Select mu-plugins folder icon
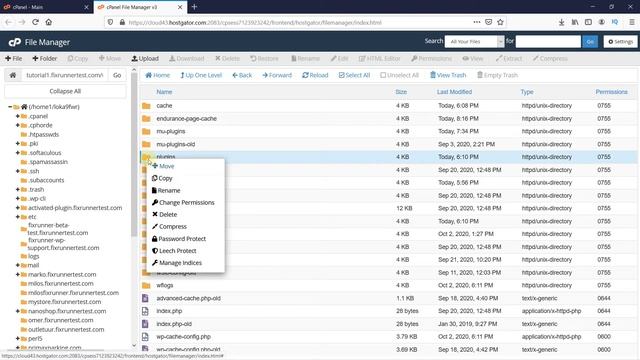The width and height of the screenshot is (640, 360). [x=146, y=131]
